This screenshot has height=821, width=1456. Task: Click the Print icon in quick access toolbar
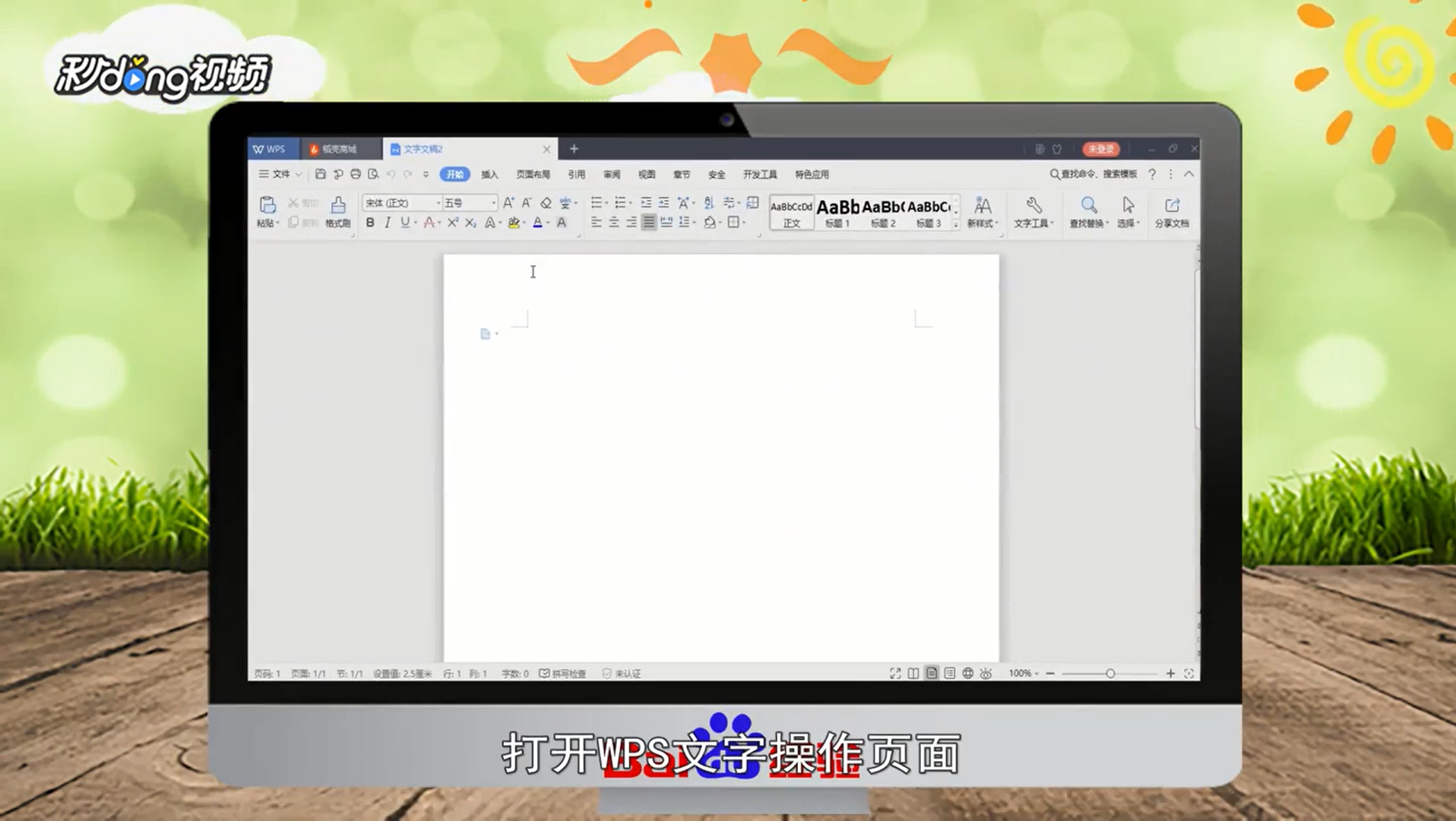point(355,174)
